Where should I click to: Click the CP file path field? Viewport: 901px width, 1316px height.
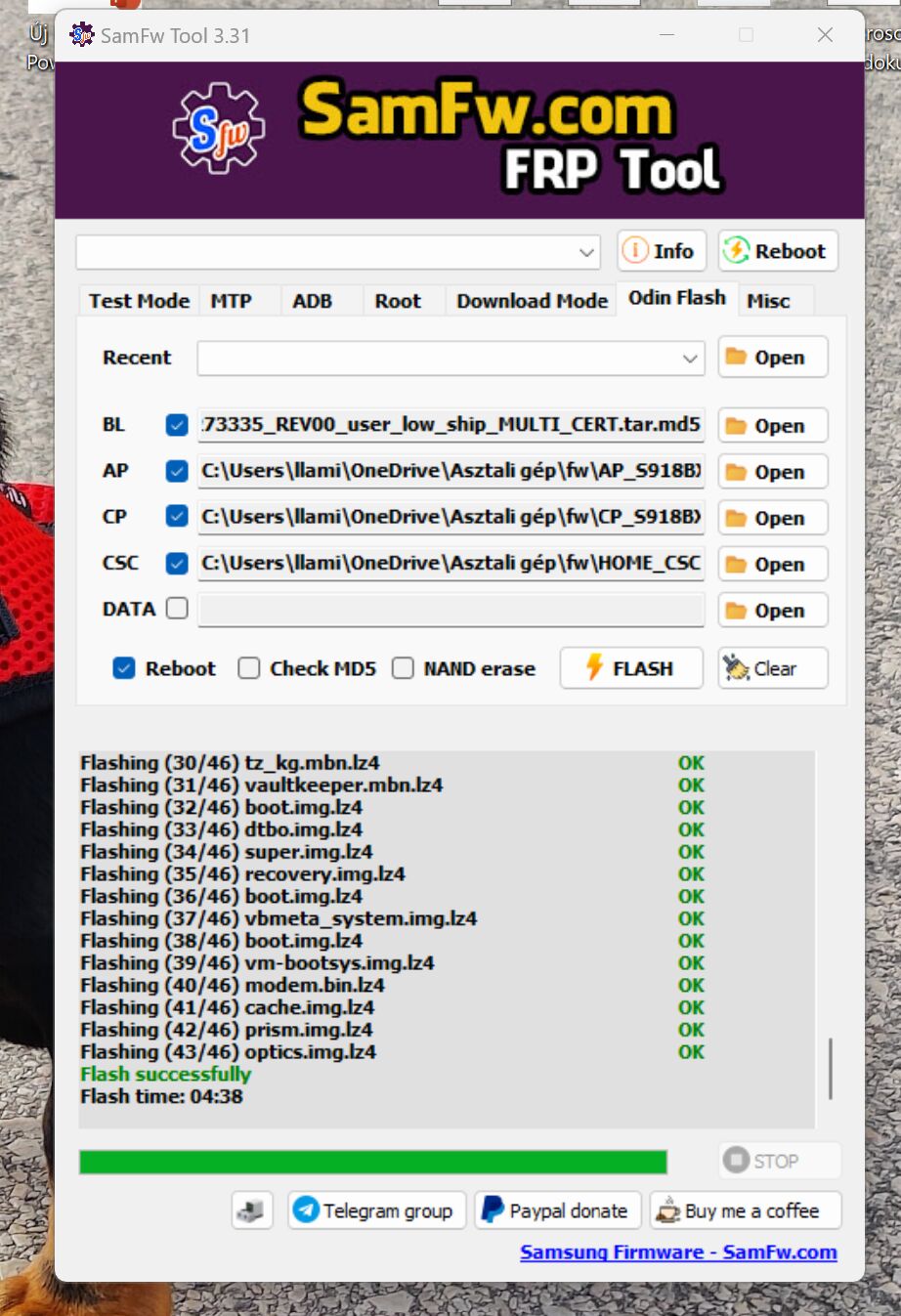[x=450, y=517]
